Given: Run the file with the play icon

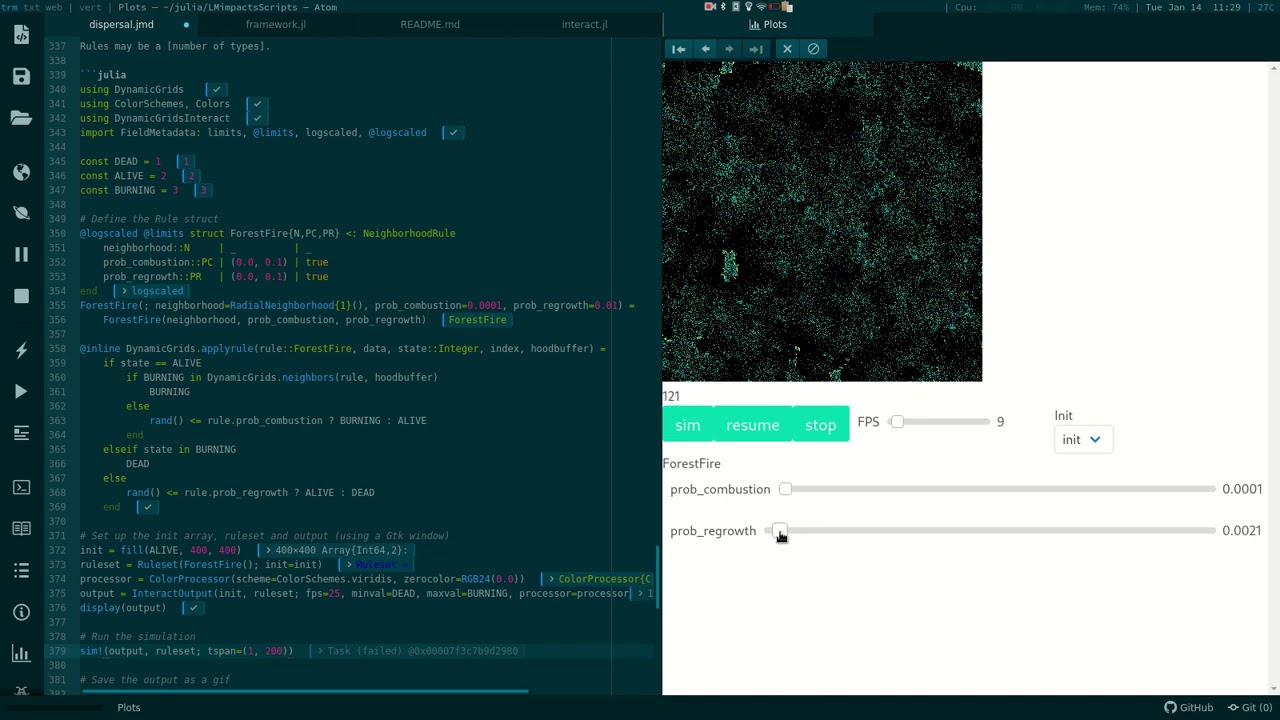Looking at the screenshot, I should click(x=21, y=391).
